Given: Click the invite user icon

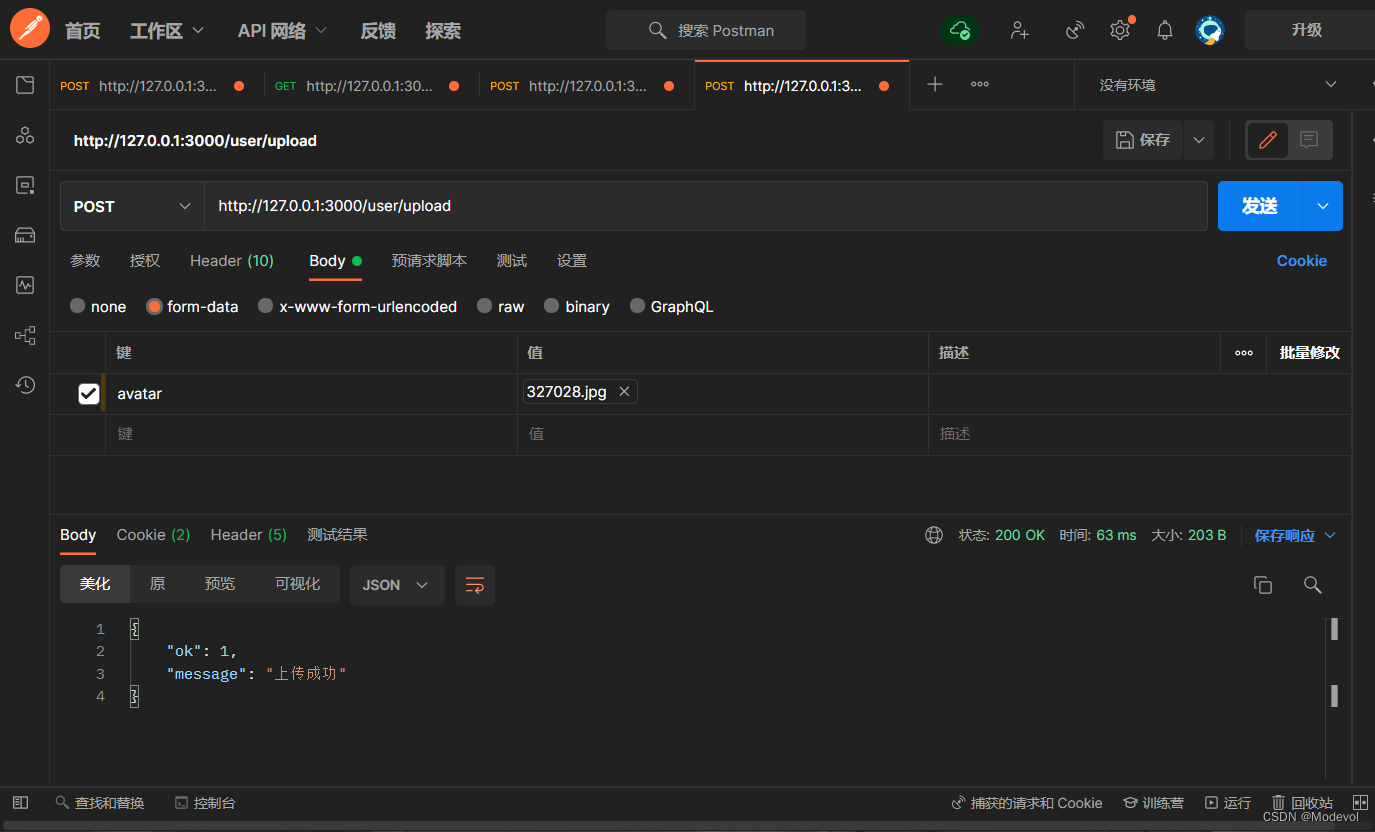Looking at the screenshot, I should click(x=1019, y=30).
